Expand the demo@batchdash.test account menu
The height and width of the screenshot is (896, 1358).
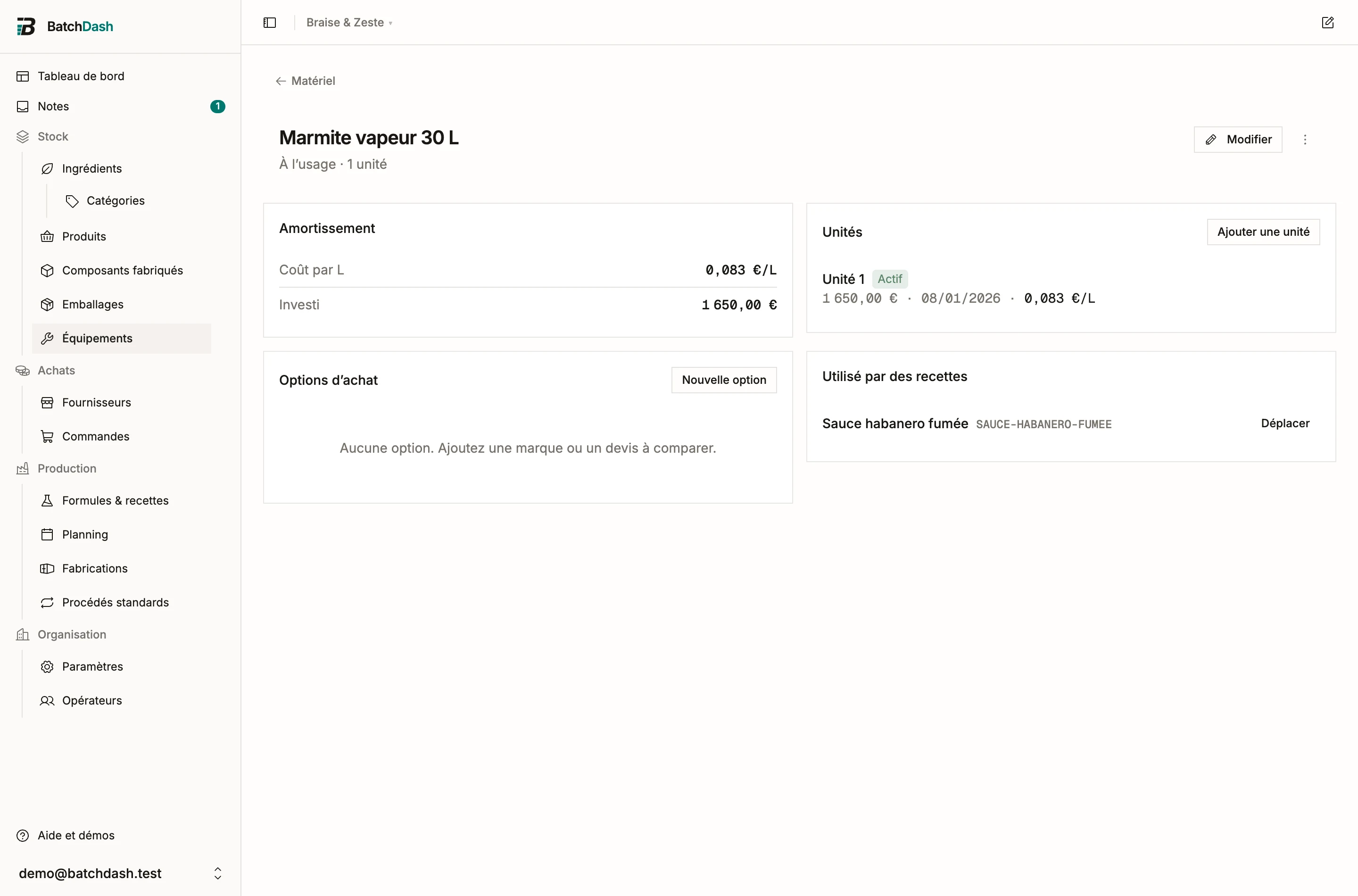point(120,873)
